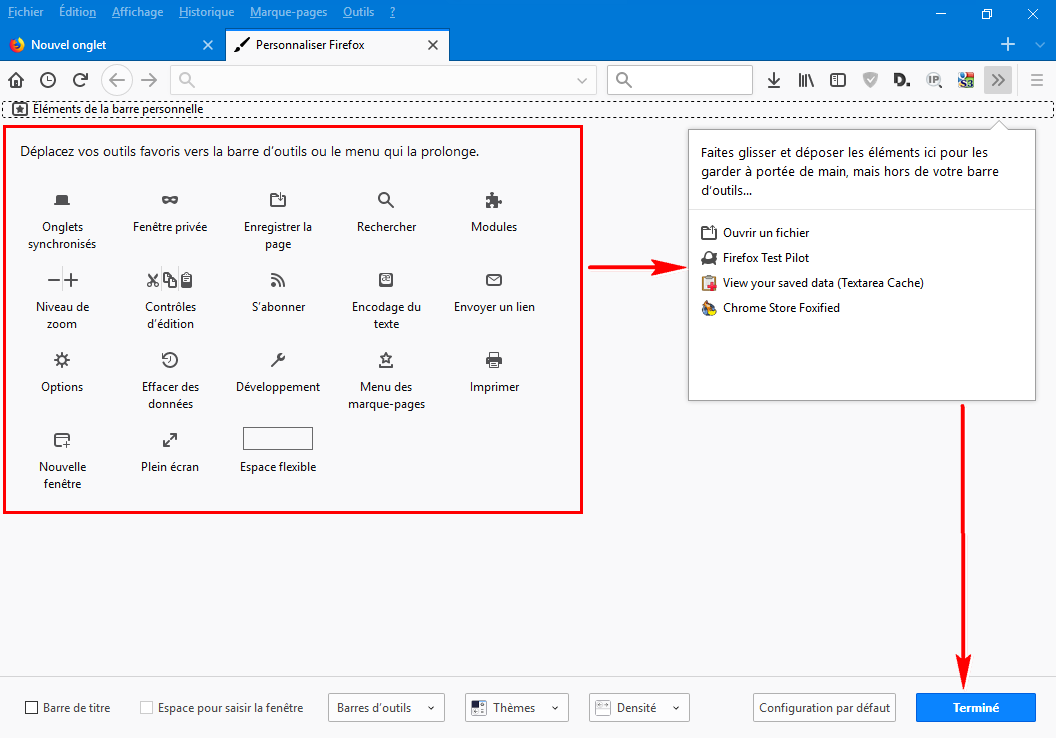Enable the Barre de titre checkbox
The width and height of the screenshot is (1056, 738).
pos(31,708)
